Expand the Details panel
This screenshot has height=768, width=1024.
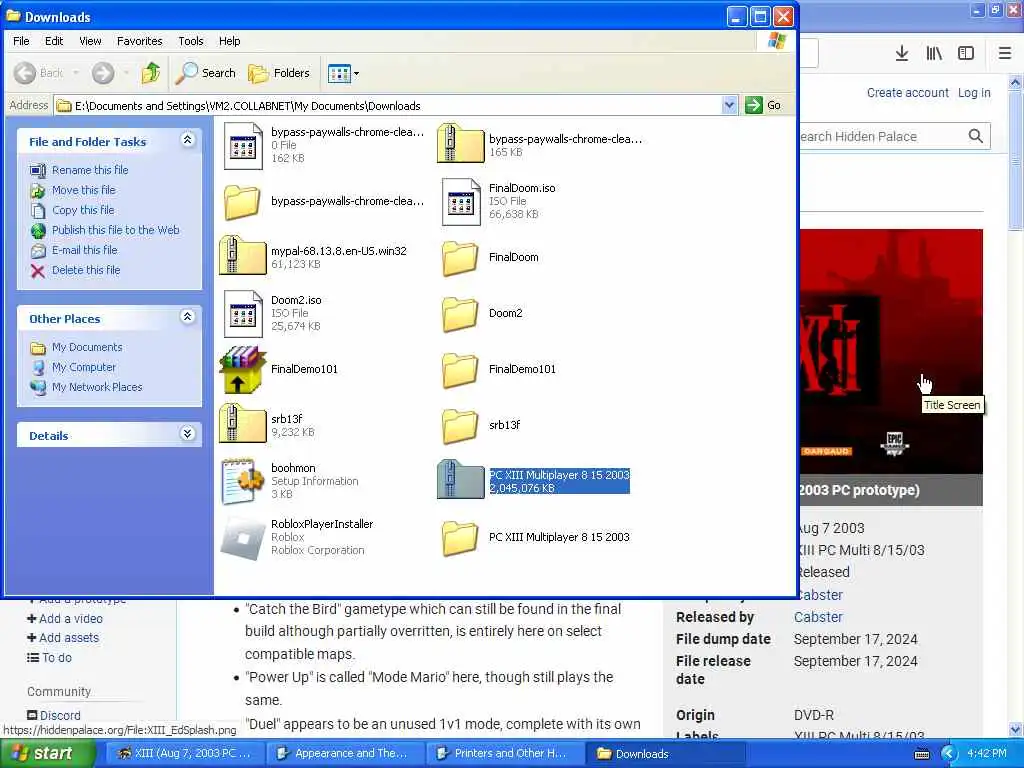(x=187, y=434)
